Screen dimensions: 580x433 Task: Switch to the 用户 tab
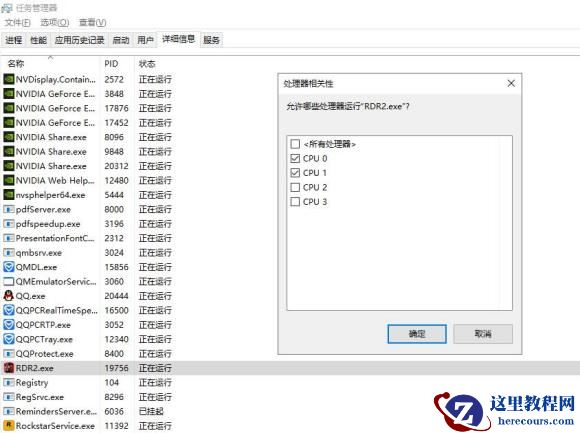pos(145,40)
